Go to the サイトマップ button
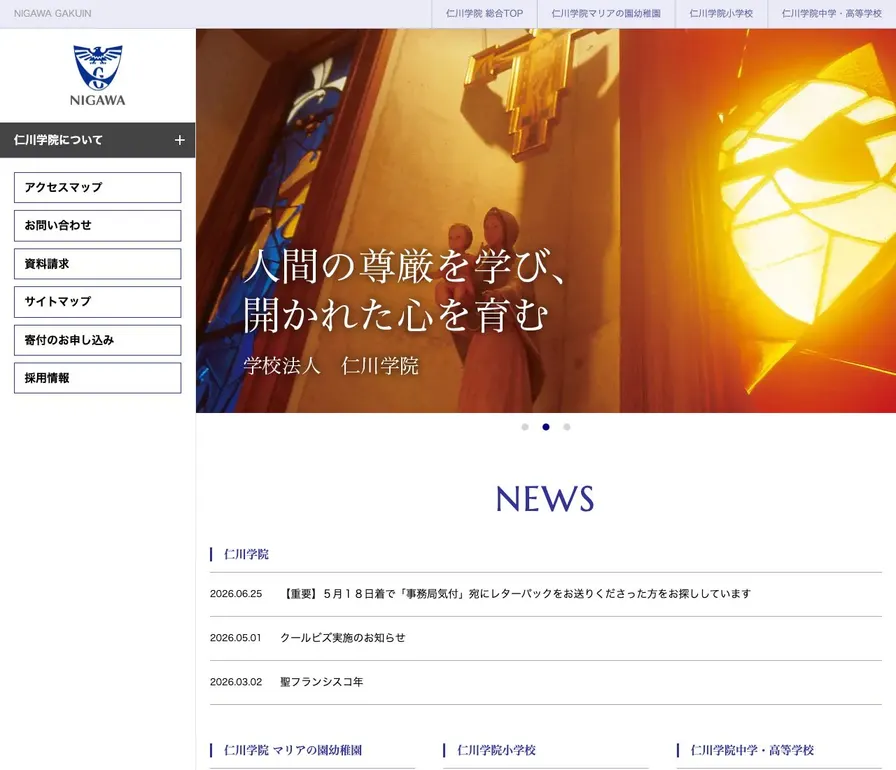The height and width of the screenshot is (770, 896). pyautogui.click(x=98, y=302)
